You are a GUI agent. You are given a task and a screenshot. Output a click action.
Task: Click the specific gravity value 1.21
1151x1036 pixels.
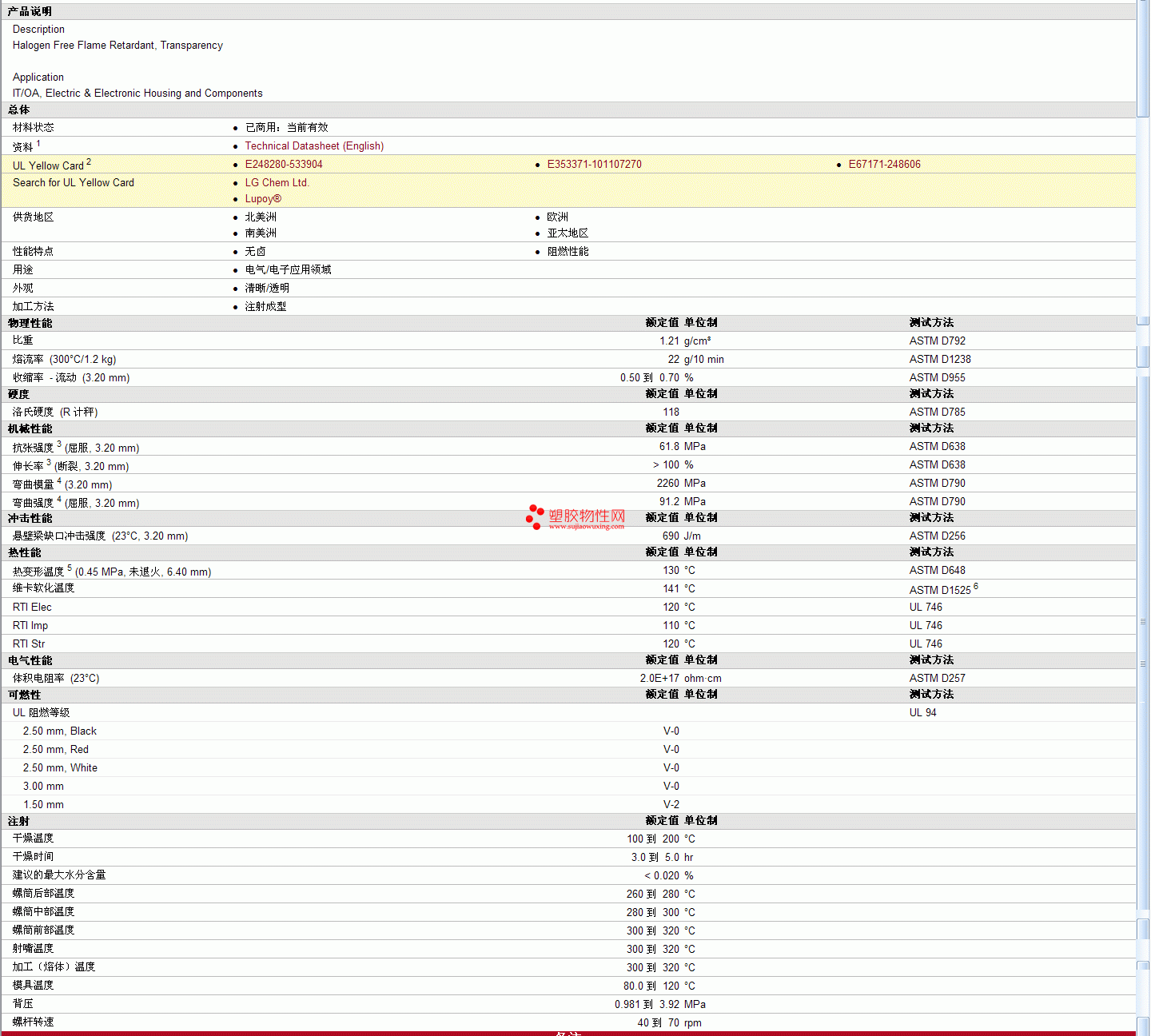coord(670,341)
